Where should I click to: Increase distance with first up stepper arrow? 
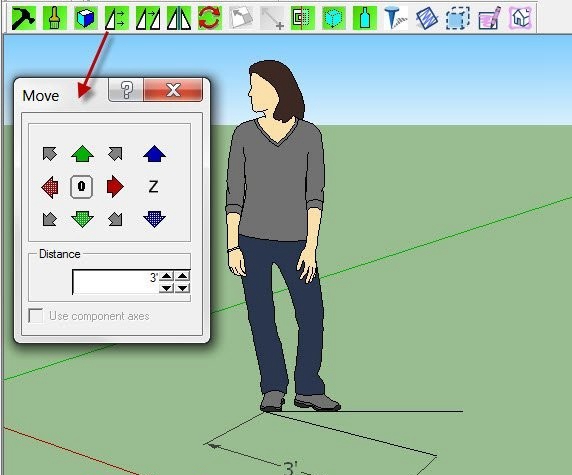167,276
